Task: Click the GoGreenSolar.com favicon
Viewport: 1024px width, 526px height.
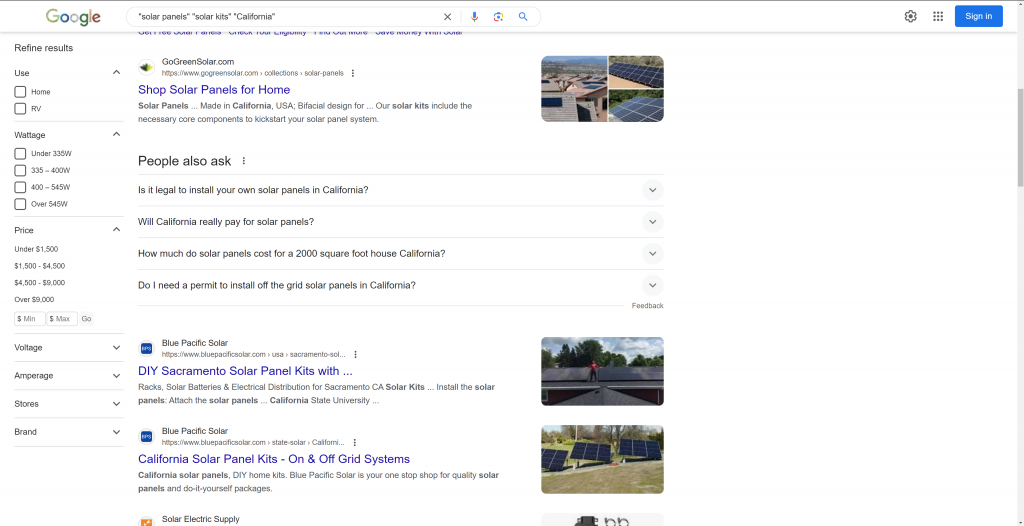Action: [146, 67]
